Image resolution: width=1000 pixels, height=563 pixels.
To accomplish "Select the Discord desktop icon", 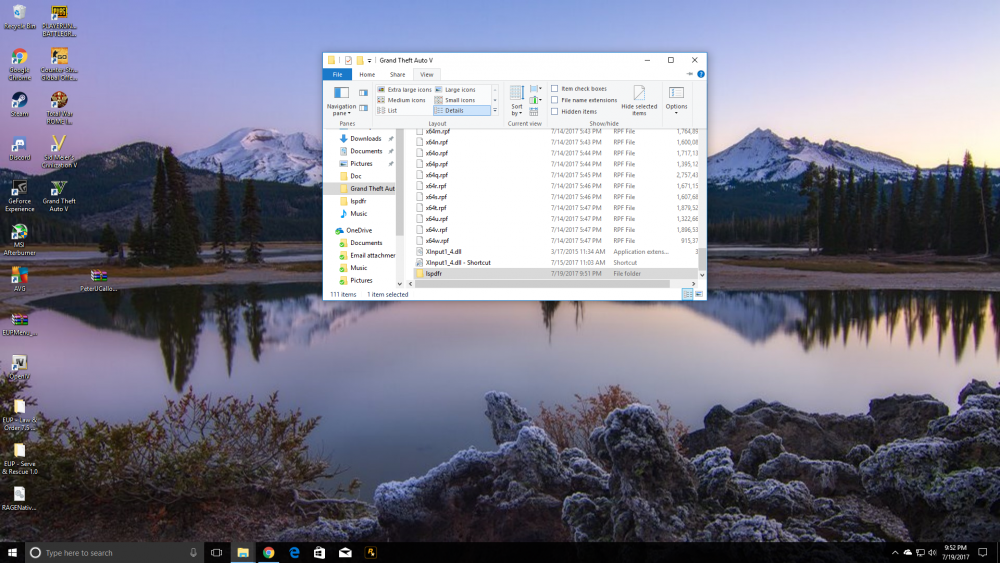I will pos(19,144).
